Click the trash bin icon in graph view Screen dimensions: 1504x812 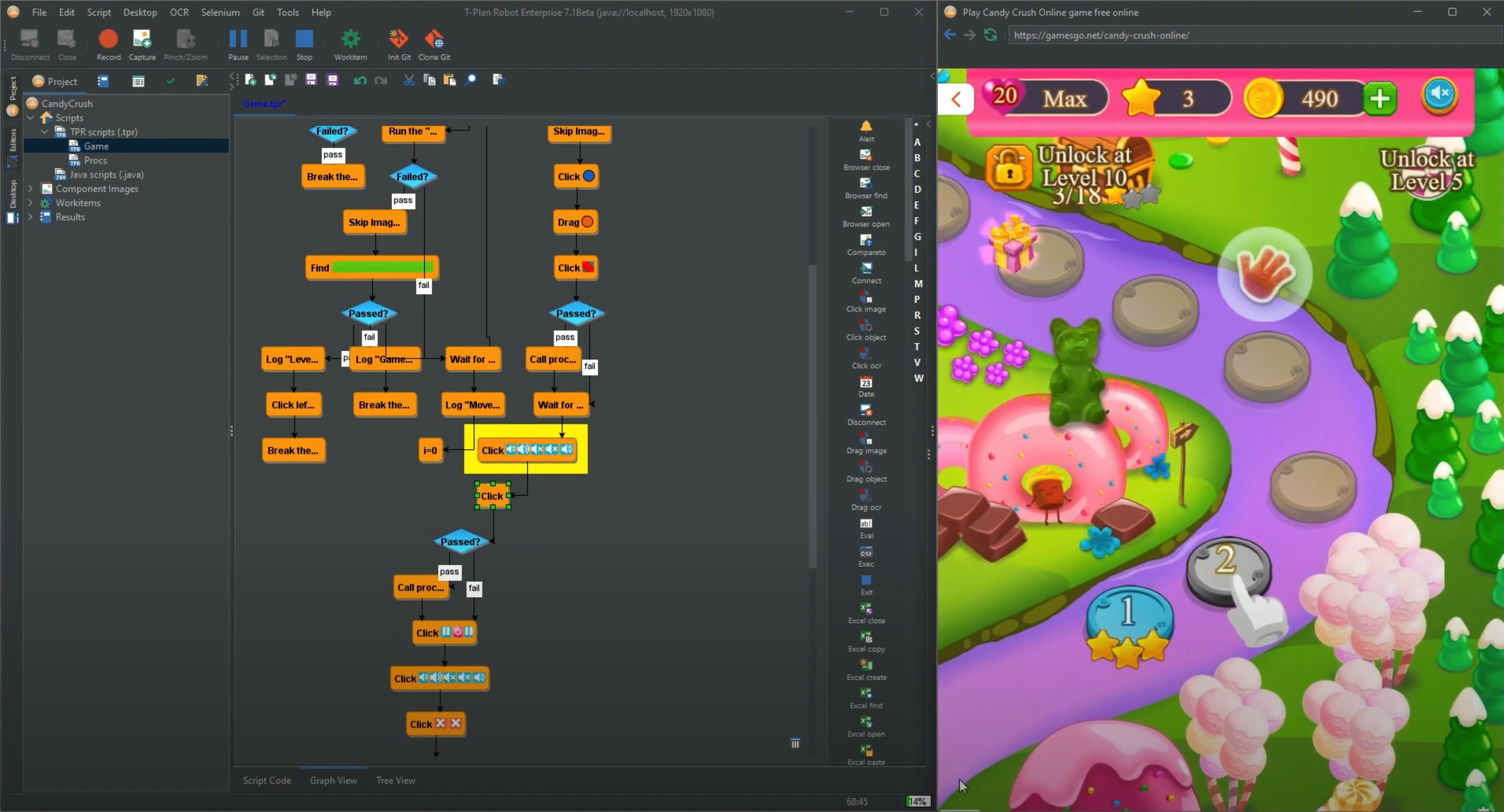pyautogui.click(x=795, y=742)
